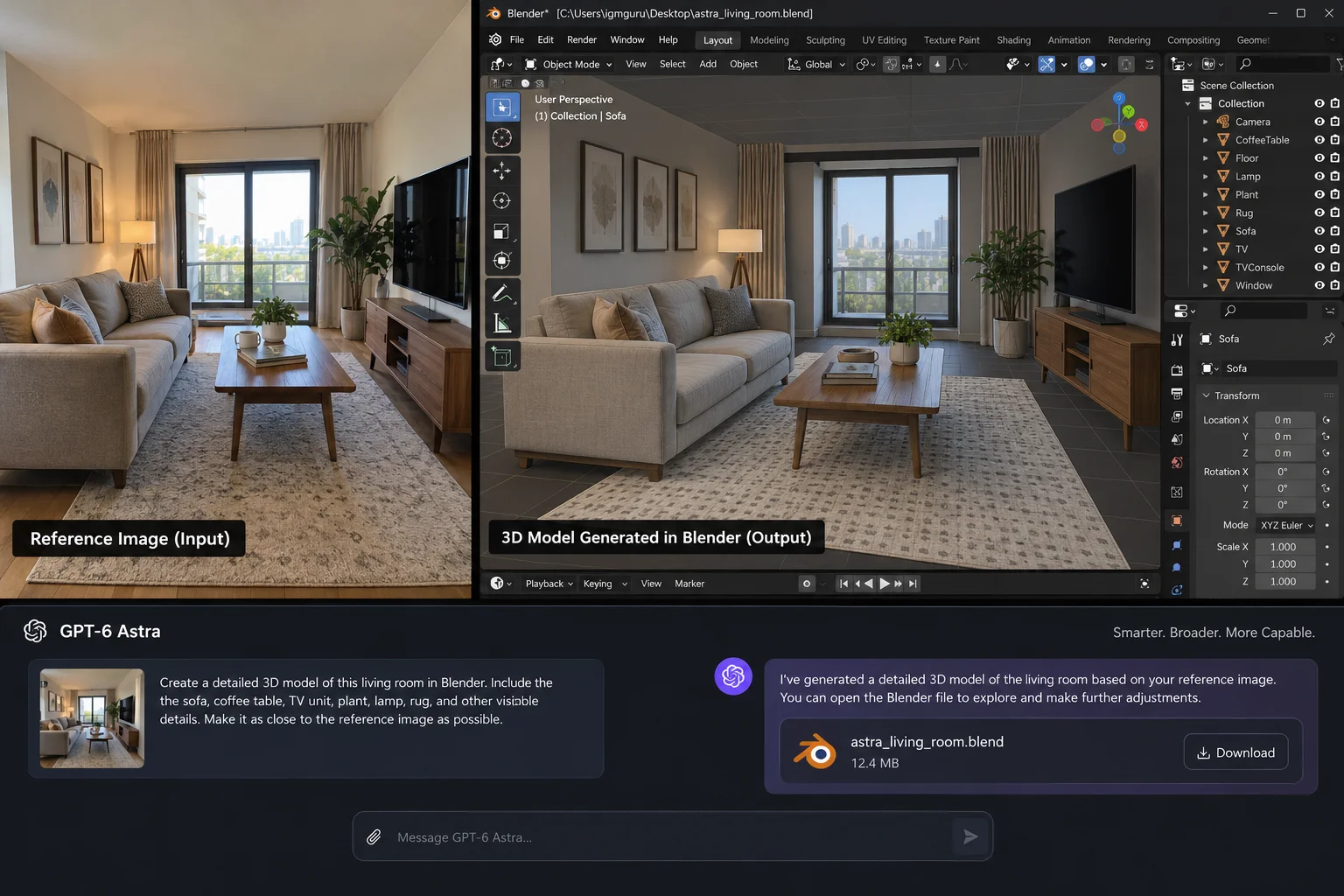1344x896 pixels.
Task: Activate the Move tool in the viewport toolbar
Action: point(502,171)
